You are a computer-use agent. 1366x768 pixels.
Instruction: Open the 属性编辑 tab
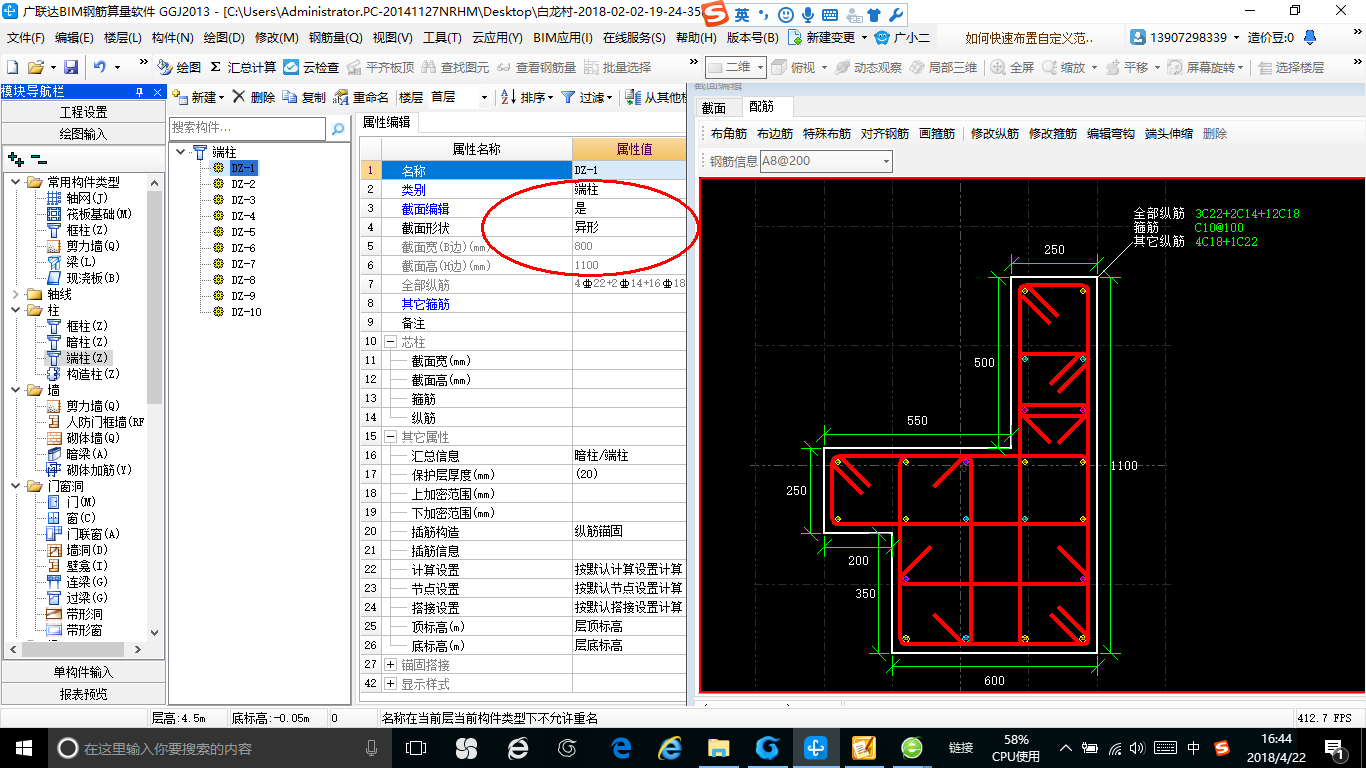[386, 123]
